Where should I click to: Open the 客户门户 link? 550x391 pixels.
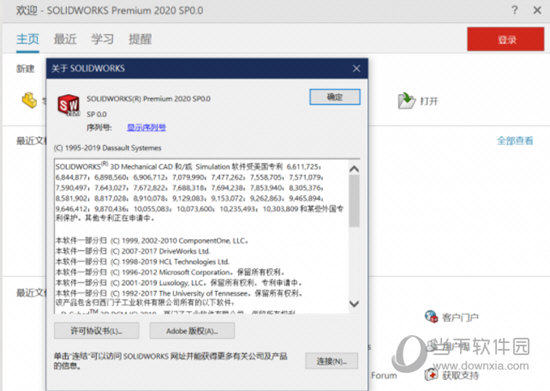[x=460, y=317]
